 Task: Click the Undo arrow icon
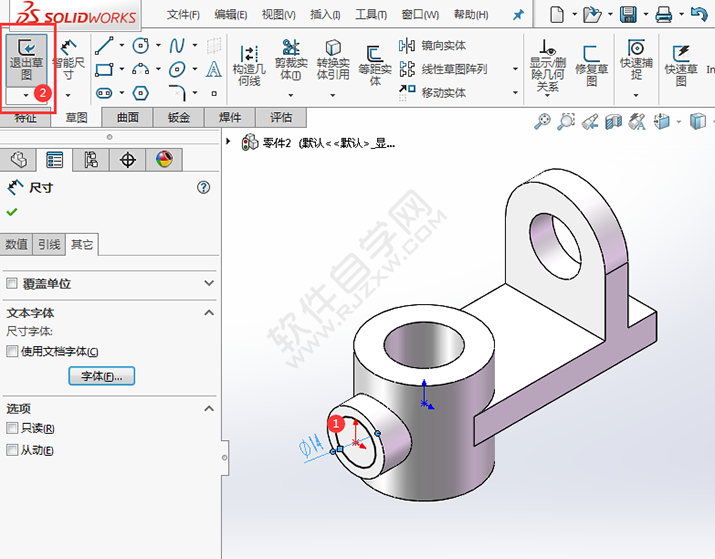point(699,14)
